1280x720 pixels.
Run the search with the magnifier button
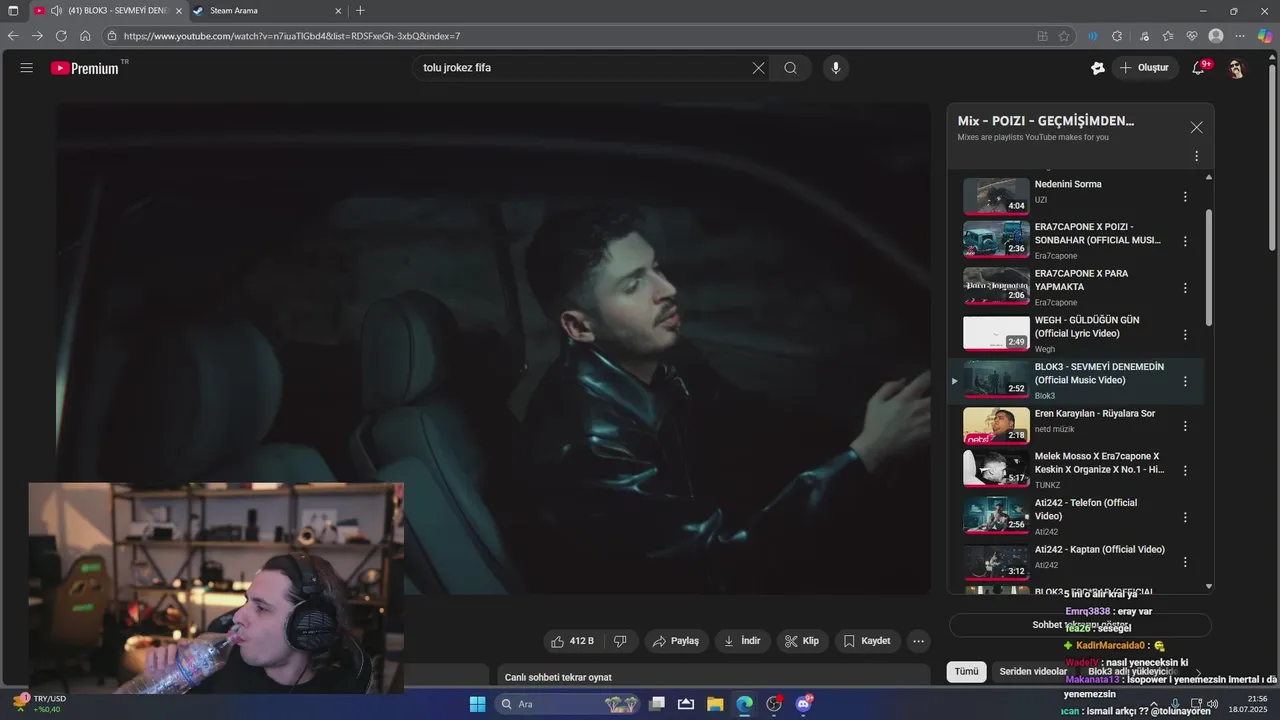tap(790, 68)
